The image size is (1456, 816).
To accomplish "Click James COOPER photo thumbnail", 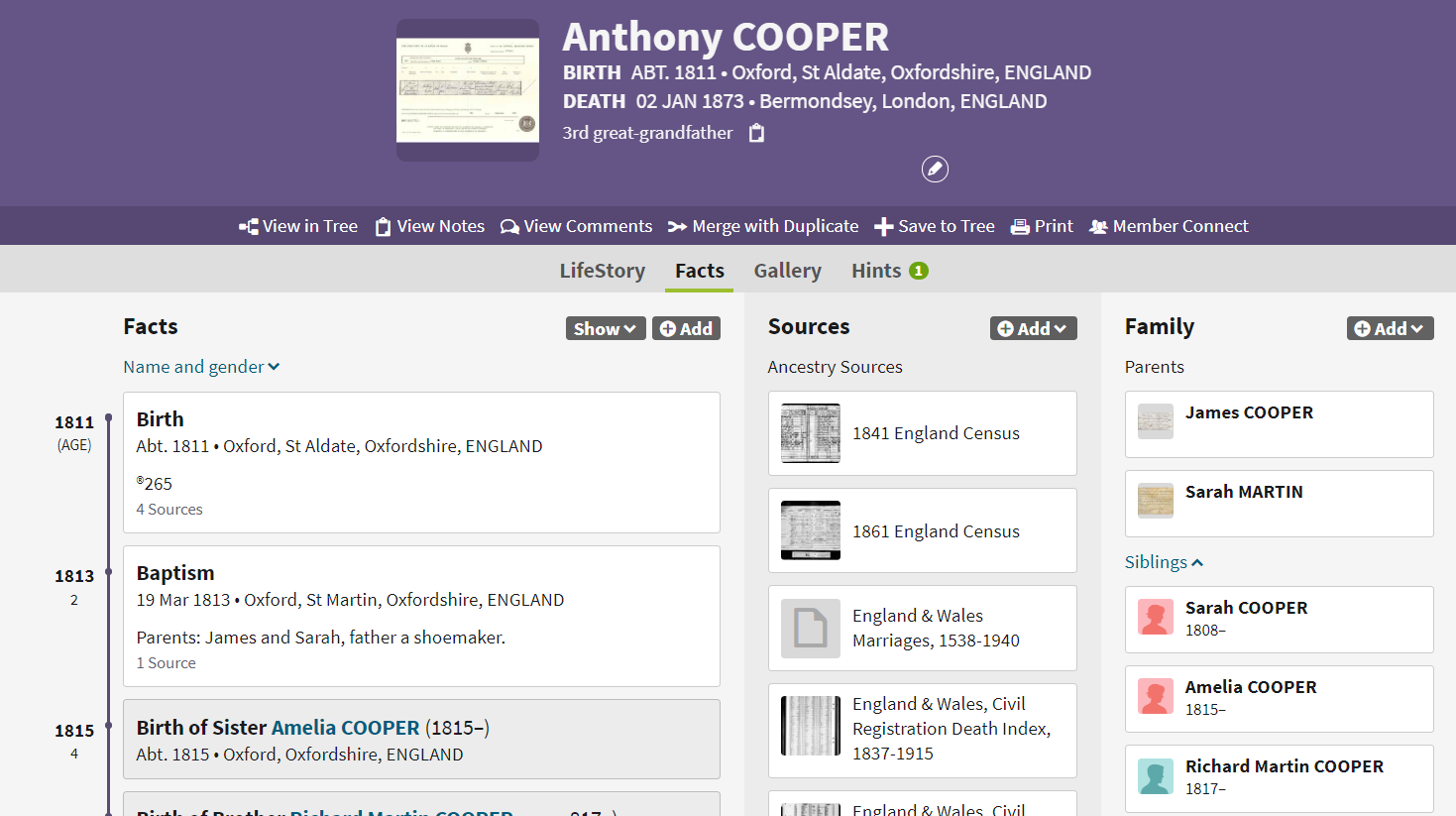I will coord(1156,421).
